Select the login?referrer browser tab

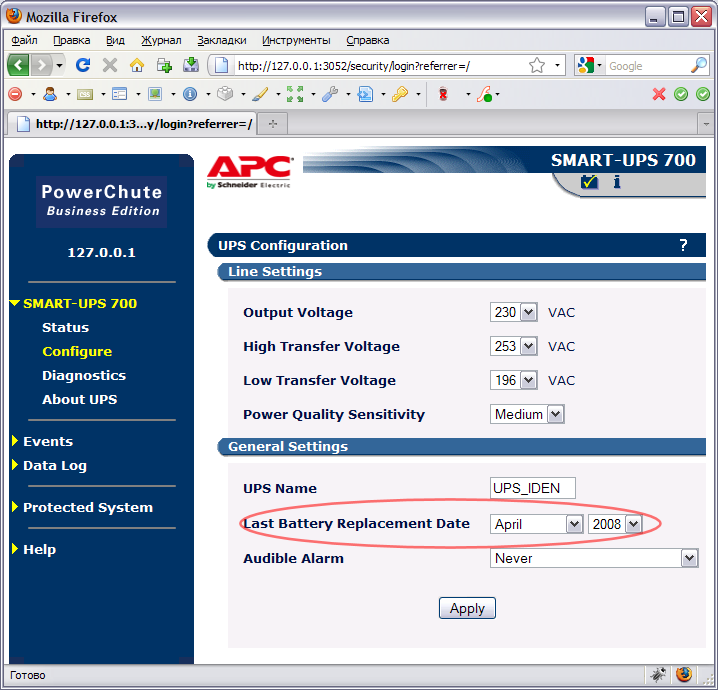[133, 124]
